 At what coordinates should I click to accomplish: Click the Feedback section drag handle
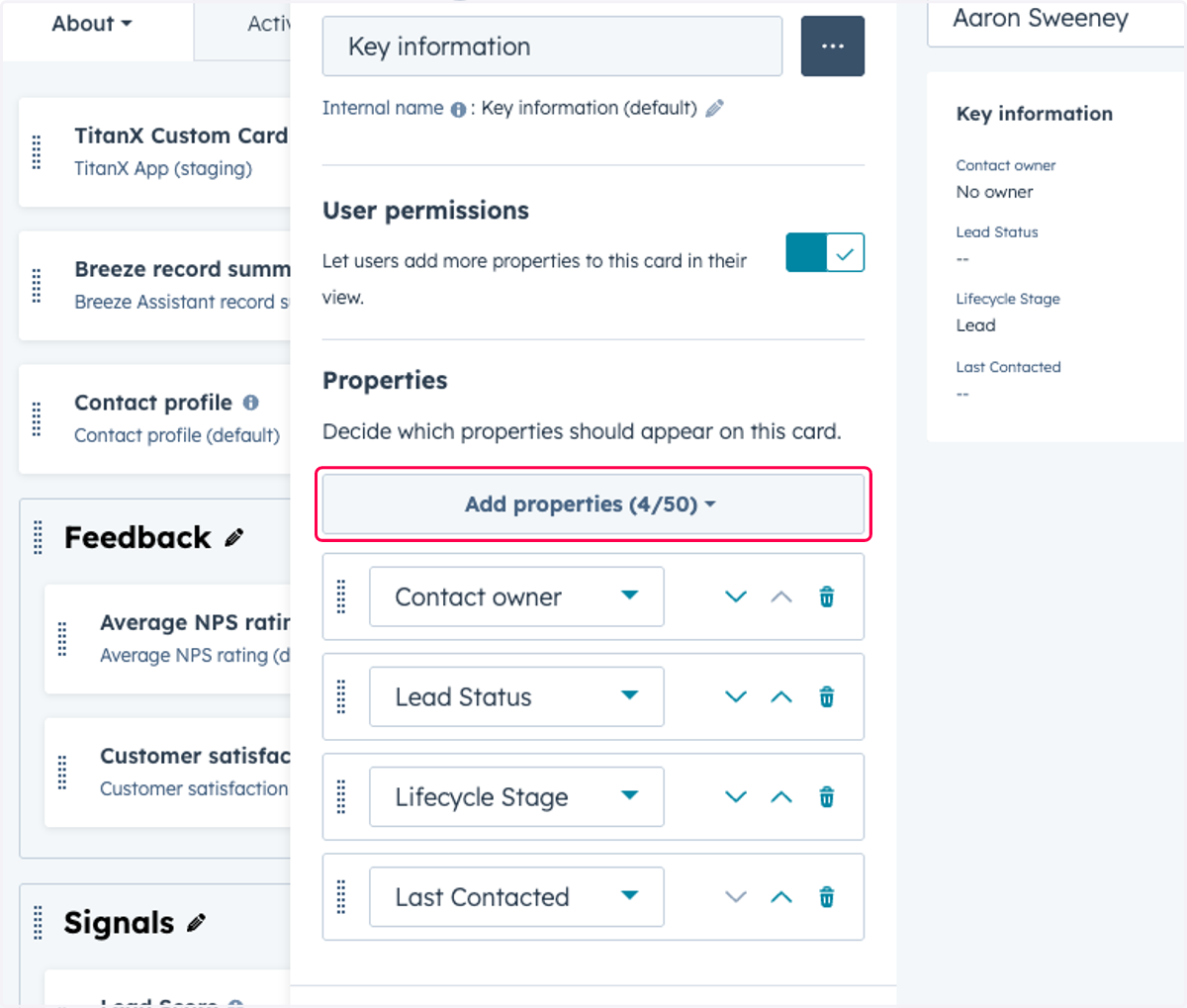click(39, 537)
